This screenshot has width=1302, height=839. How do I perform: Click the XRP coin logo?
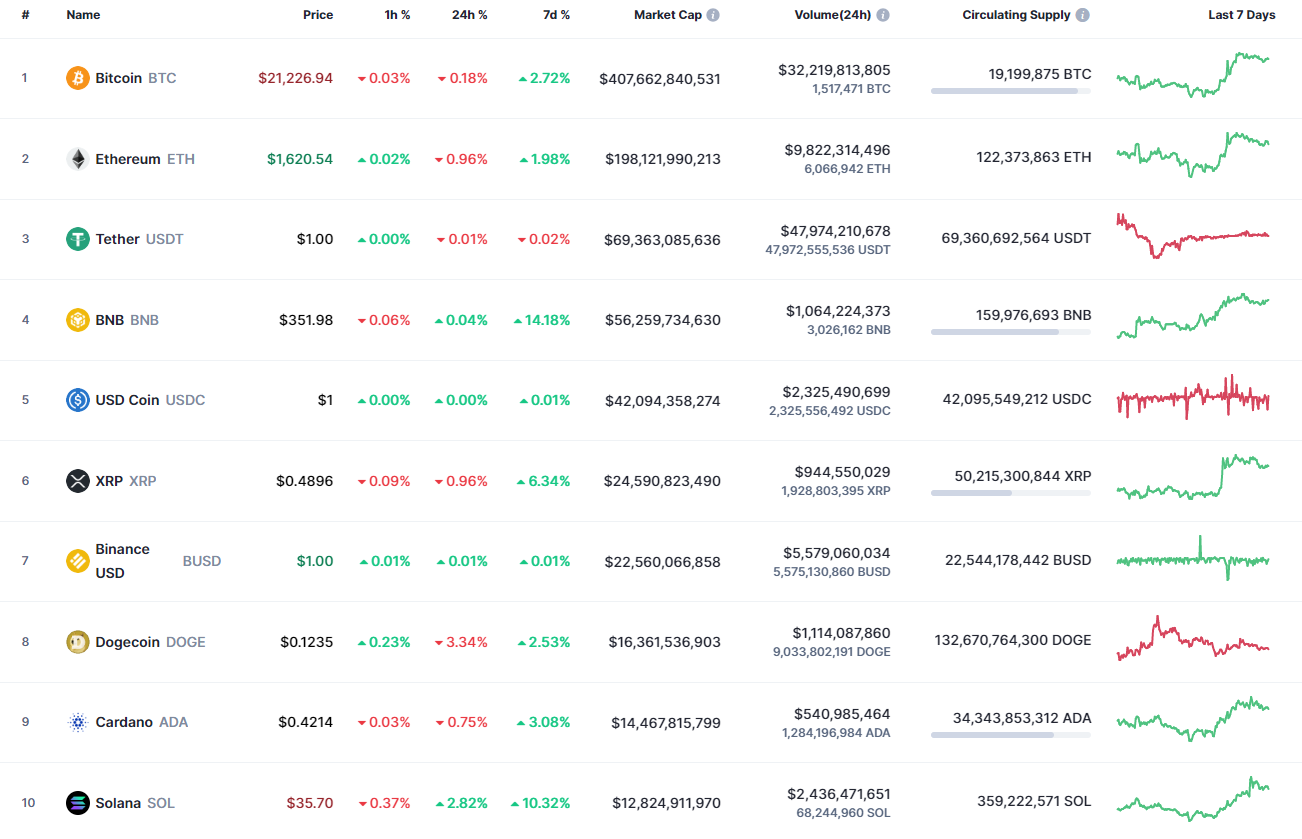click(75, 480)
